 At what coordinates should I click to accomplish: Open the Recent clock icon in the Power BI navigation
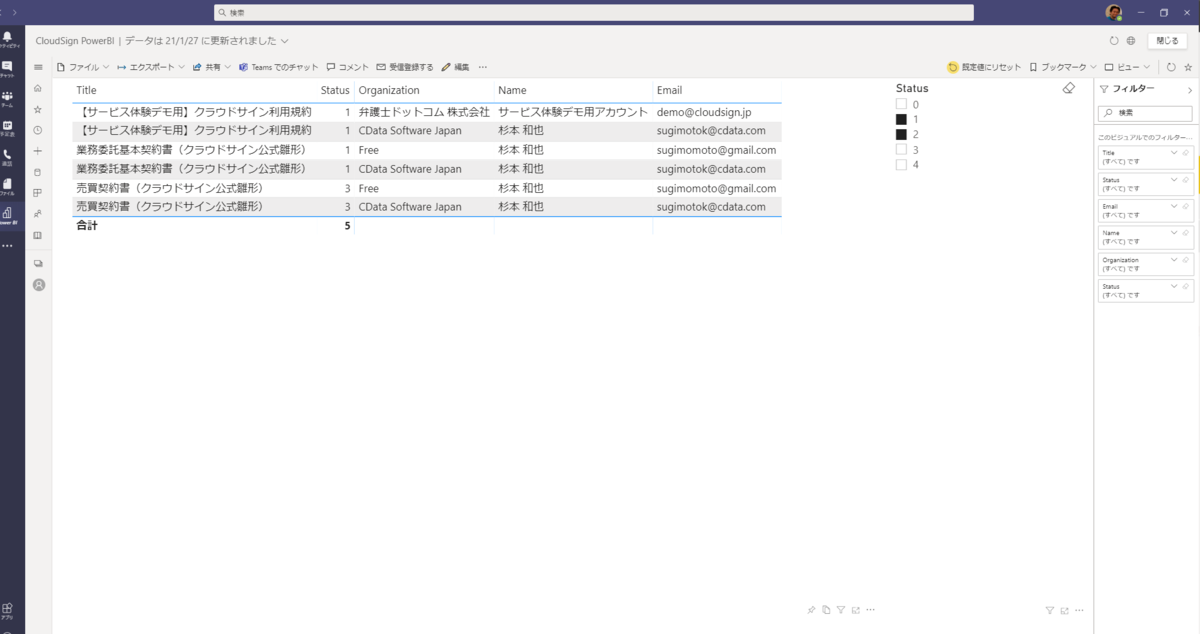(x=38, y=130)
